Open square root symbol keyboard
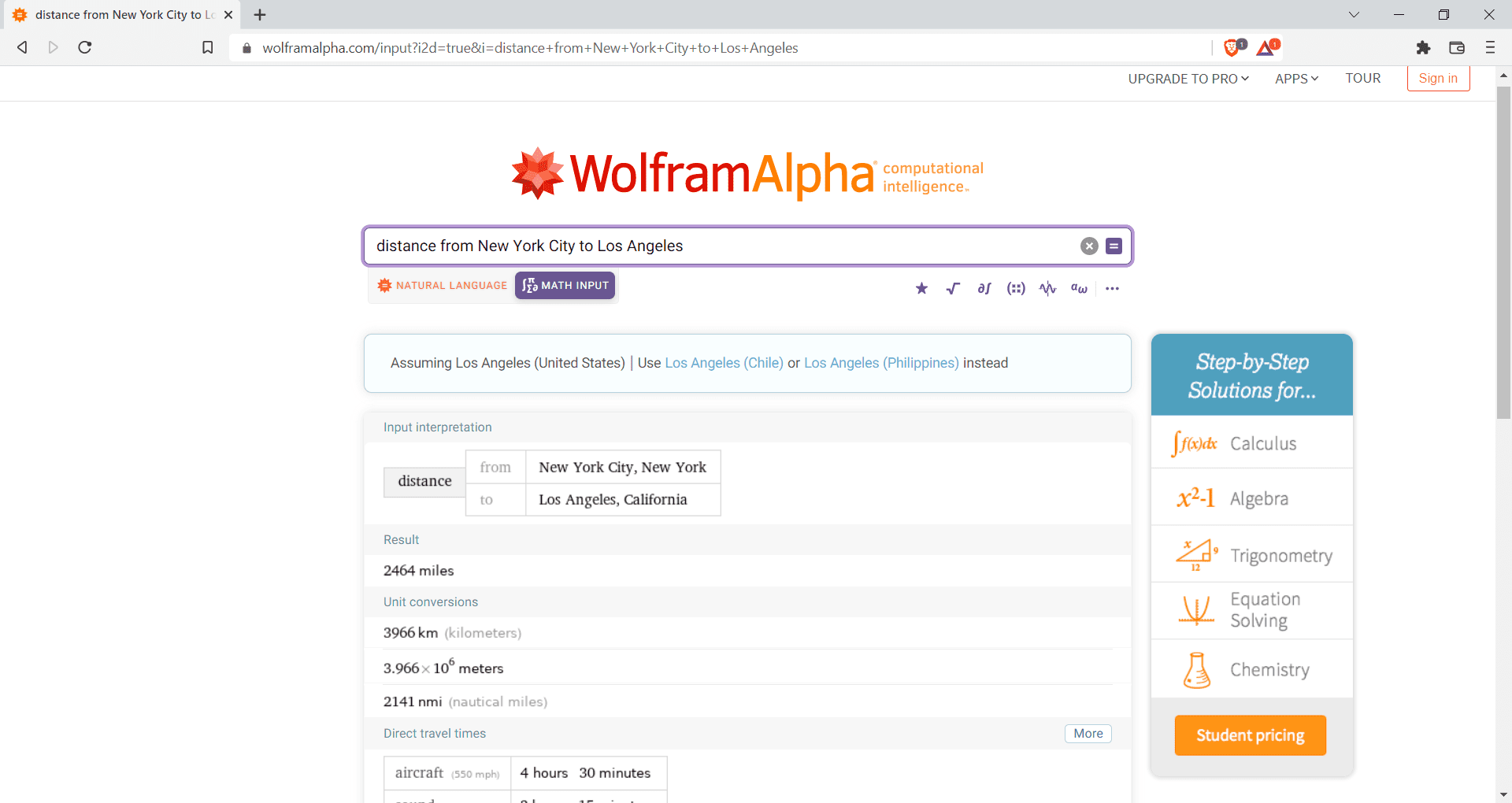This screenshot has height=803, width=1512. 953,288
